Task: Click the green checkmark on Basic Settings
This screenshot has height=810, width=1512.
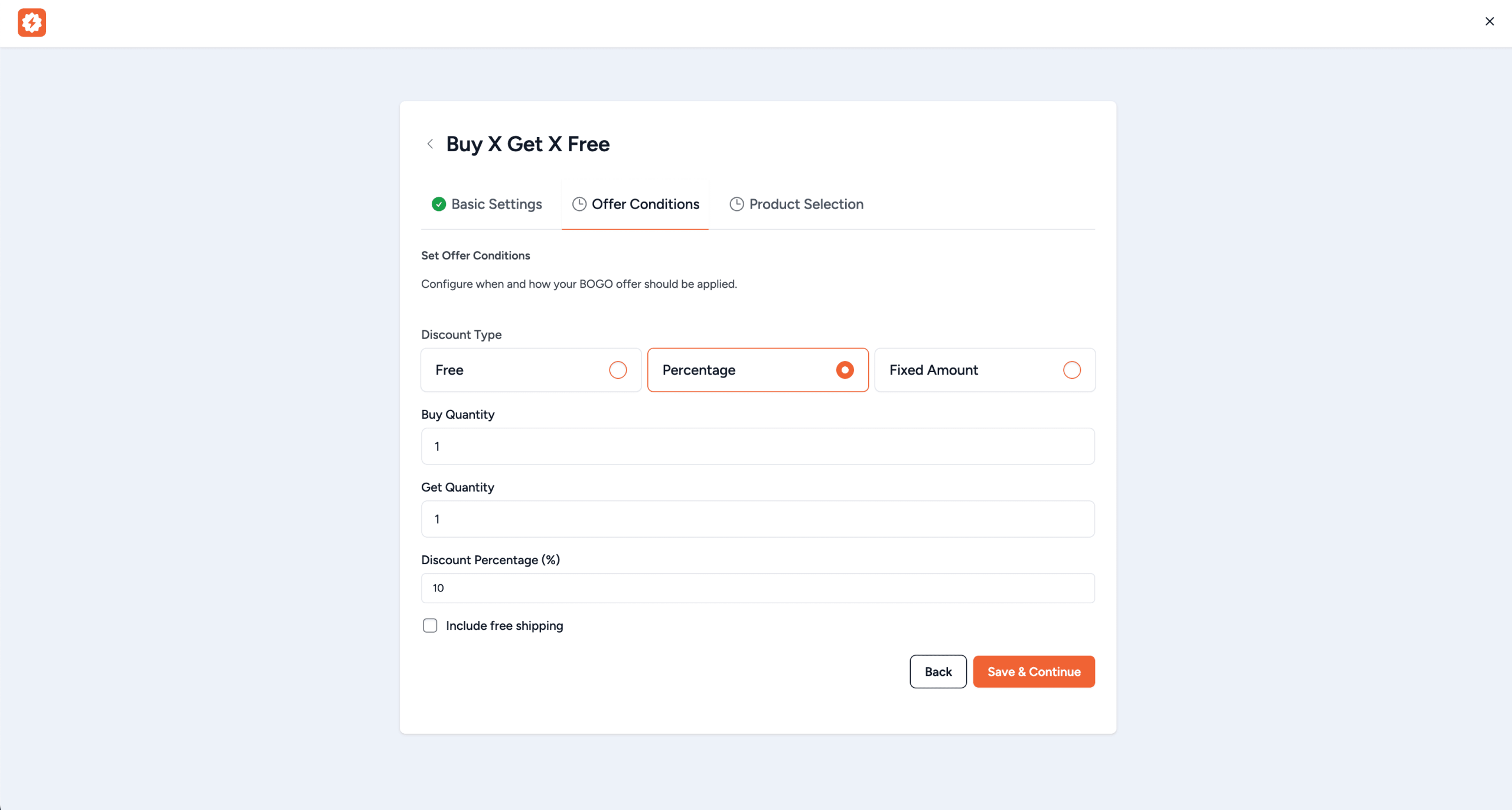Action: [x=439, y=204]
